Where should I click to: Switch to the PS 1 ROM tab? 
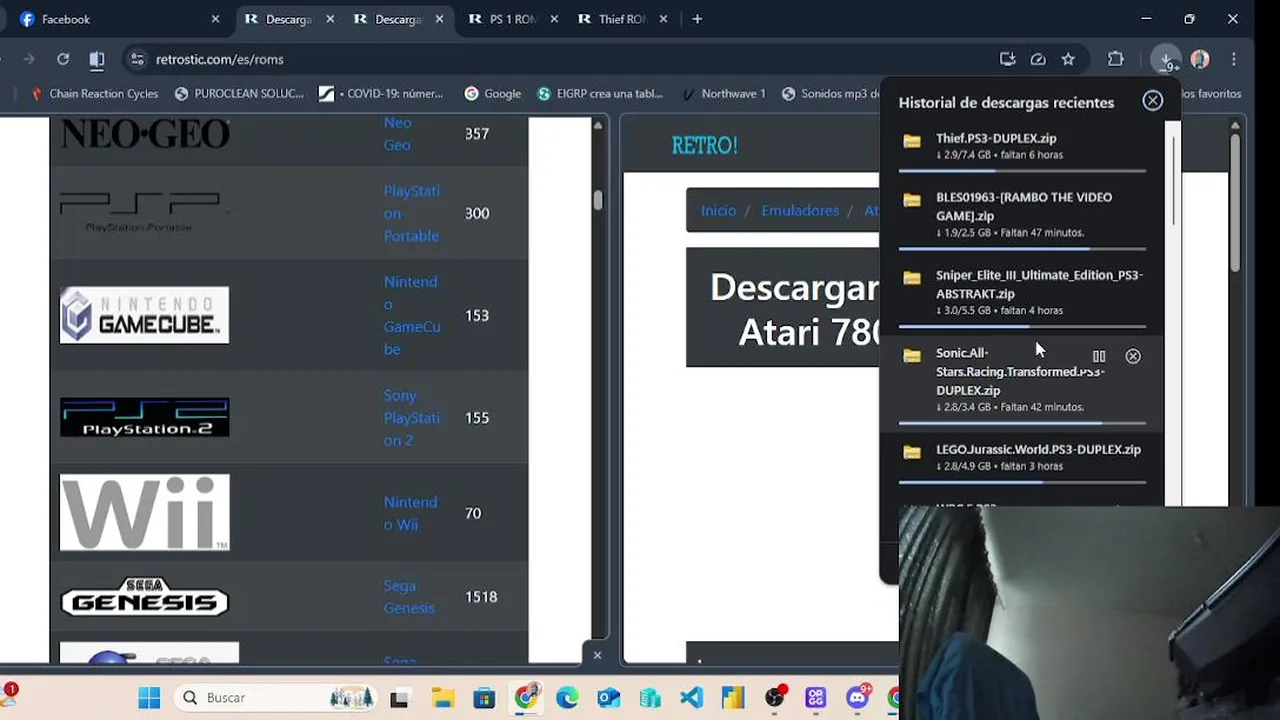512,19
